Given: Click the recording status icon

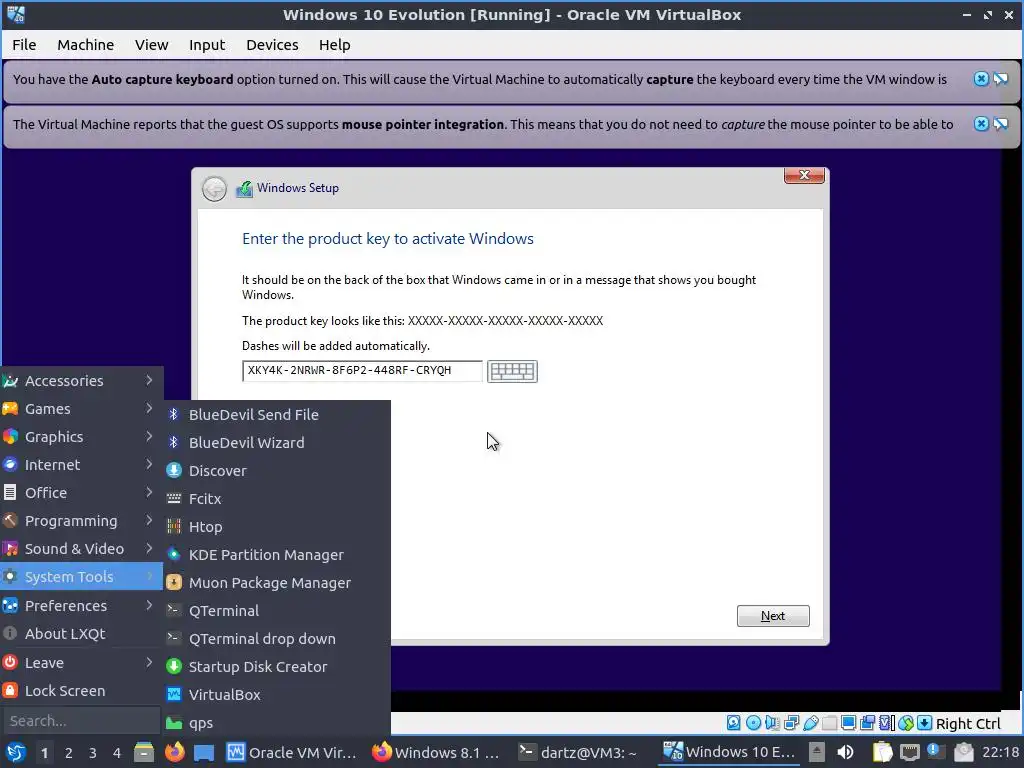Looking at the screenshot, I should point(867,723).
